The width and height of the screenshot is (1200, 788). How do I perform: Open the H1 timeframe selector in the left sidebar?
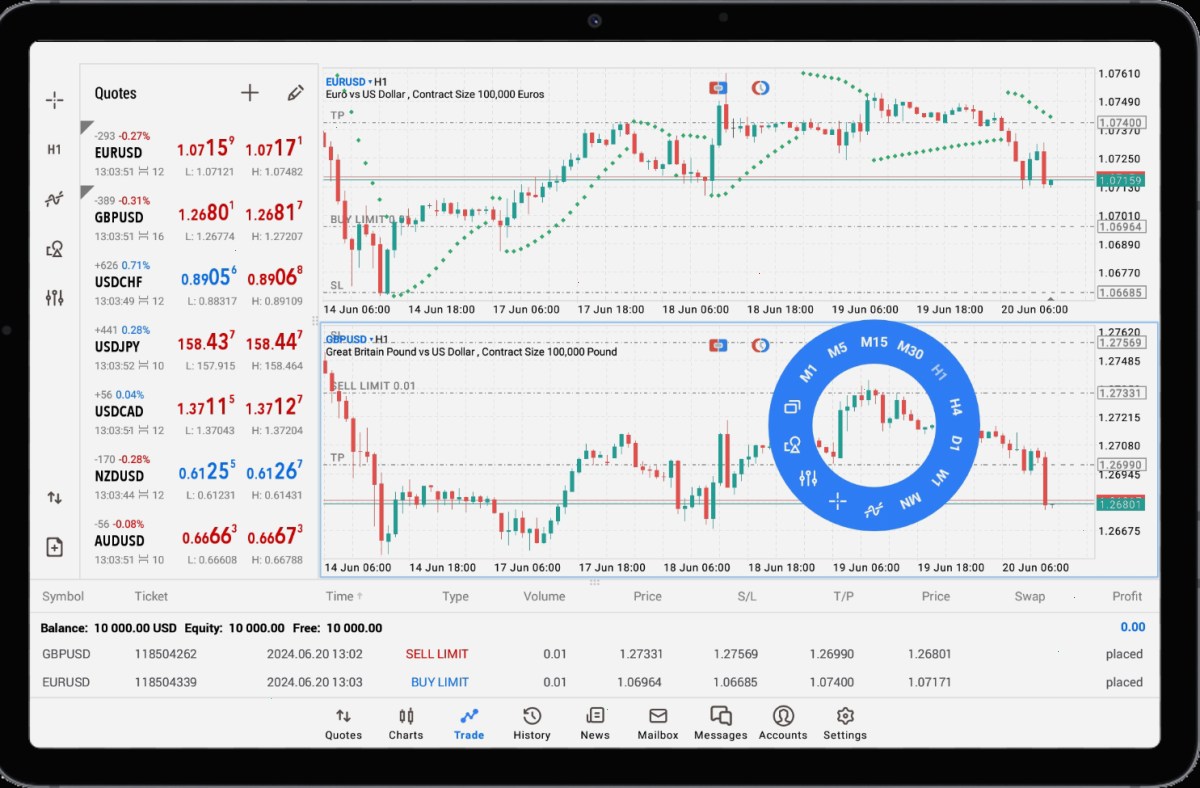click(x=54, y=149)
